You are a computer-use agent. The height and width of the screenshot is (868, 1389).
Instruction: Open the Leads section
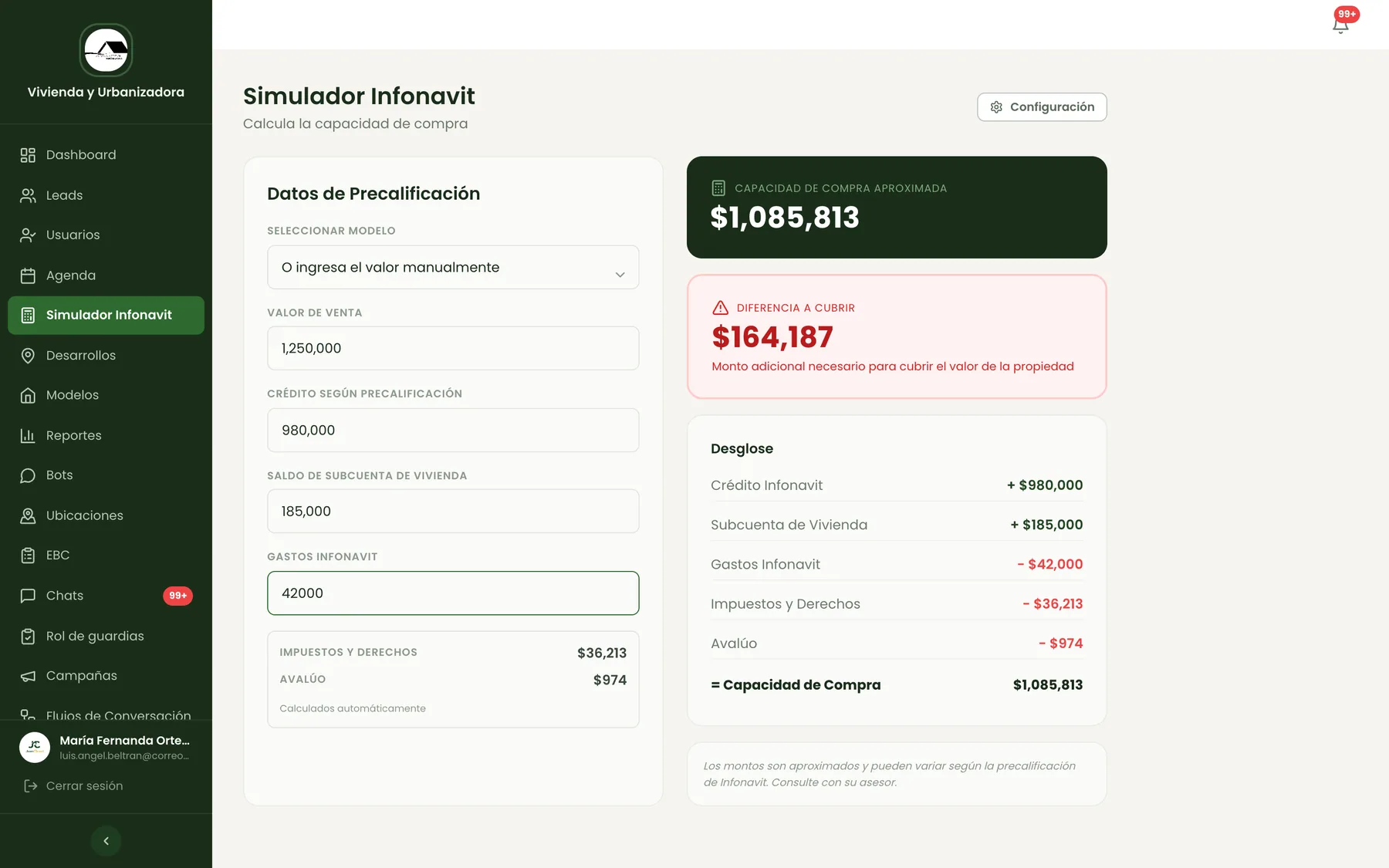(x=106, y=195)
